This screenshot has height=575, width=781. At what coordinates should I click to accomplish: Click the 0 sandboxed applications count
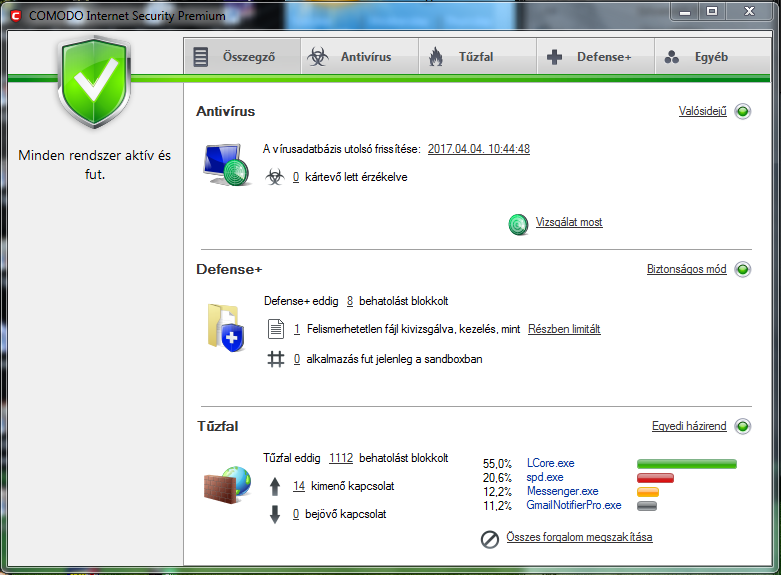(297, 359)
